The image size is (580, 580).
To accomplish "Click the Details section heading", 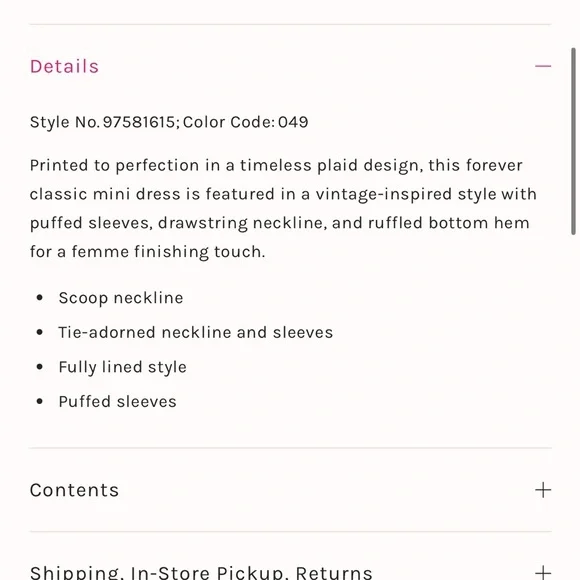I will [64, 67].
